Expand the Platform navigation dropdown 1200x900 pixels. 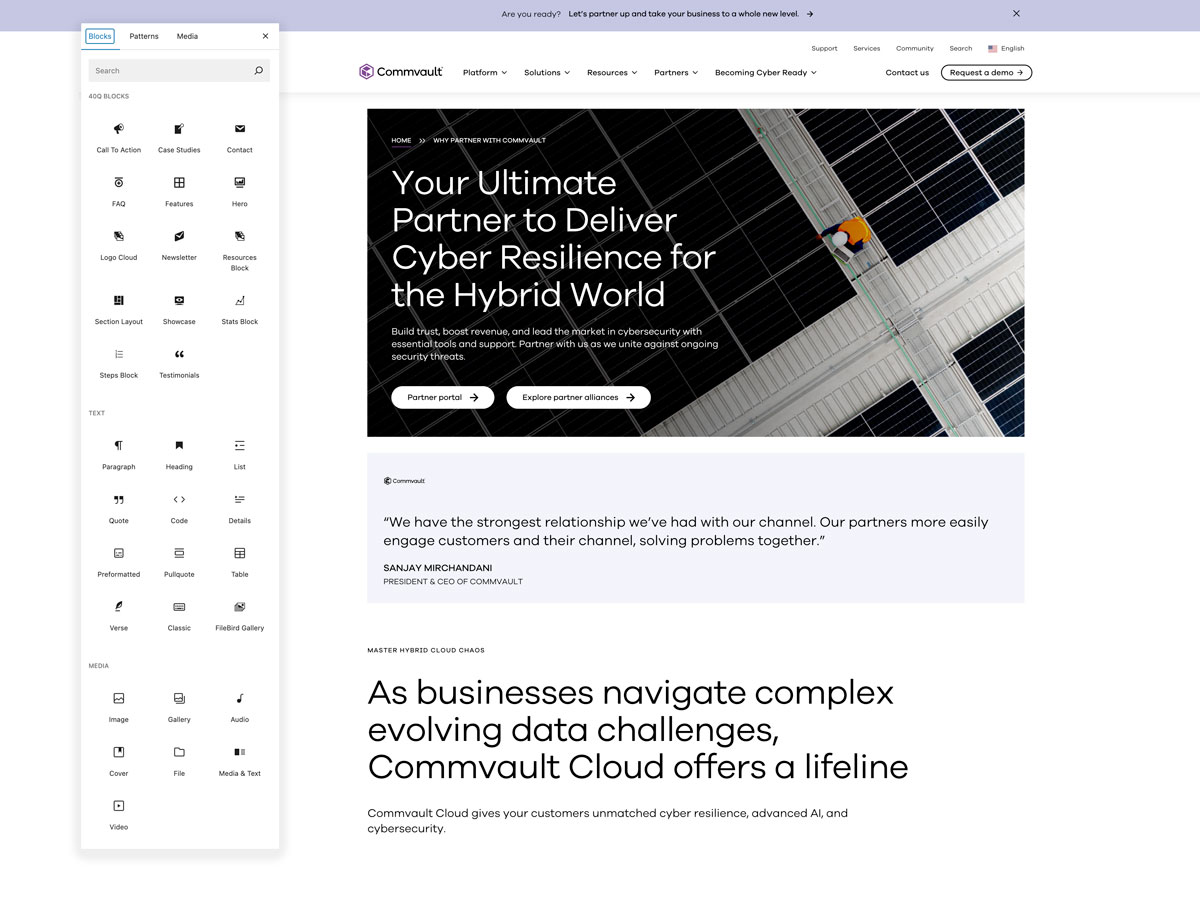click(485, 73)
